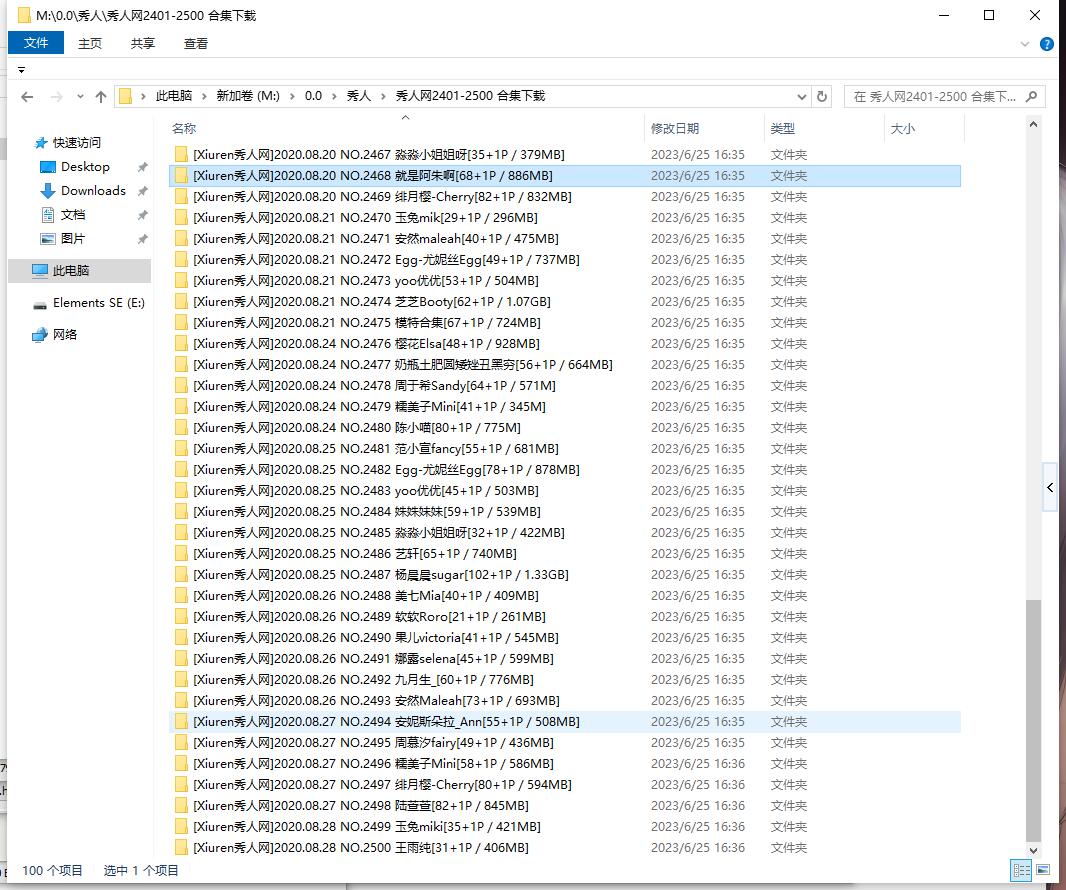Click folder icon of NO.2478 周于希Sandy

point(181,386)
